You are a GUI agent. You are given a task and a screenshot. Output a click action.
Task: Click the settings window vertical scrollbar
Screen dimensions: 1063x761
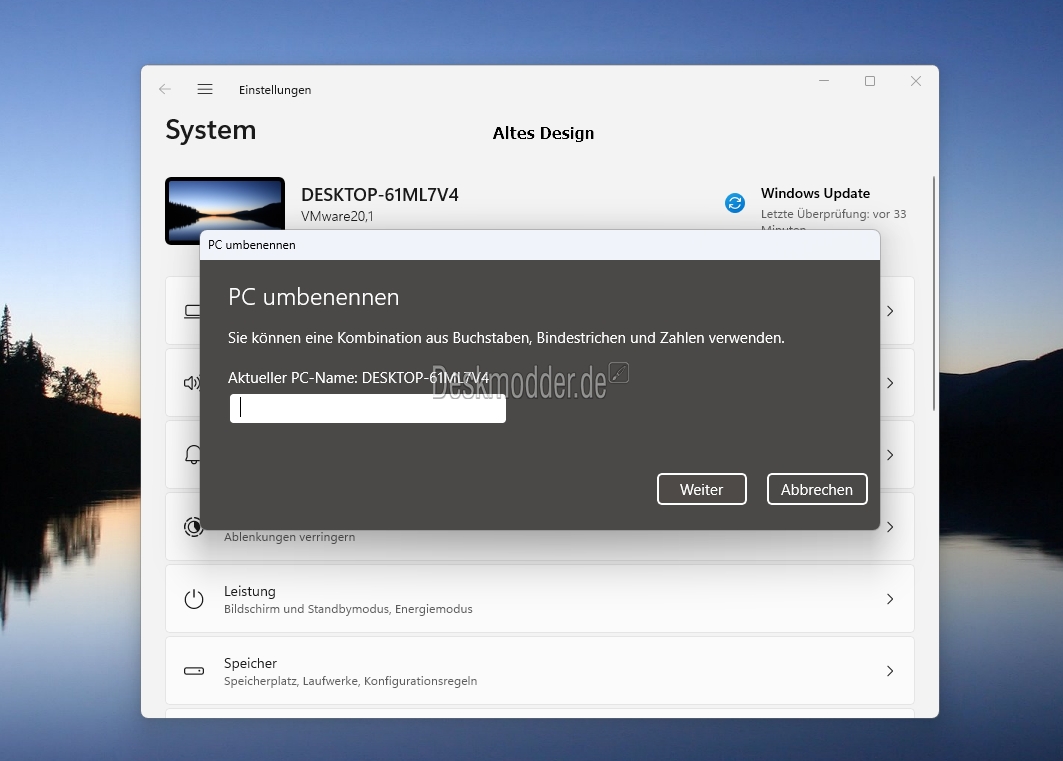tap(934, 293)
